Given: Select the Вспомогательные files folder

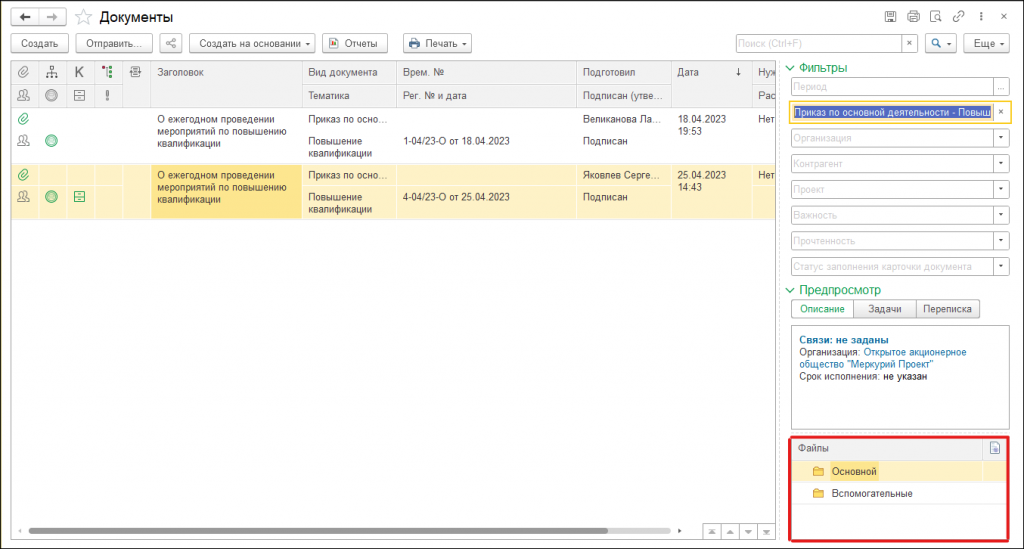Looking at the screenshot, I should [x=872, y=494].
